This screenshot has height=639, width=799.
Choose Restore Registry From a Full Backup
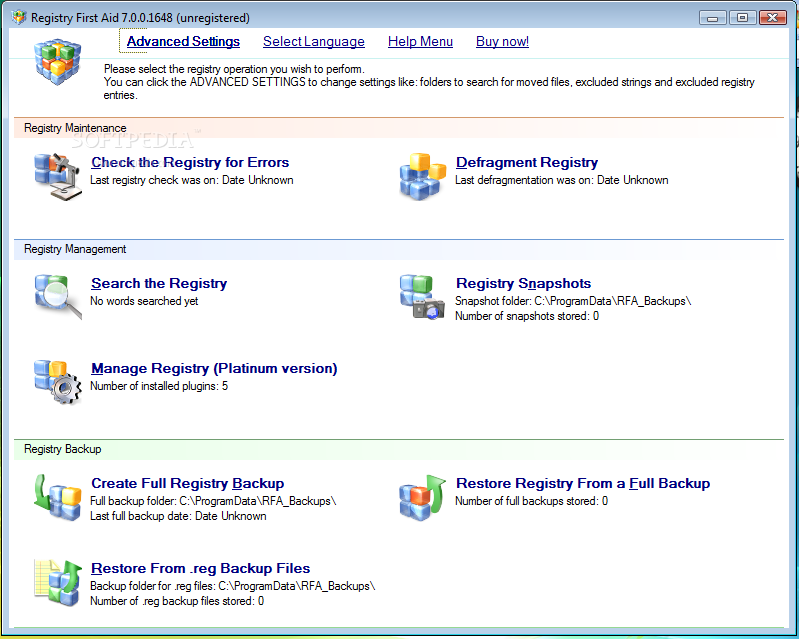[x=583, y=483]
